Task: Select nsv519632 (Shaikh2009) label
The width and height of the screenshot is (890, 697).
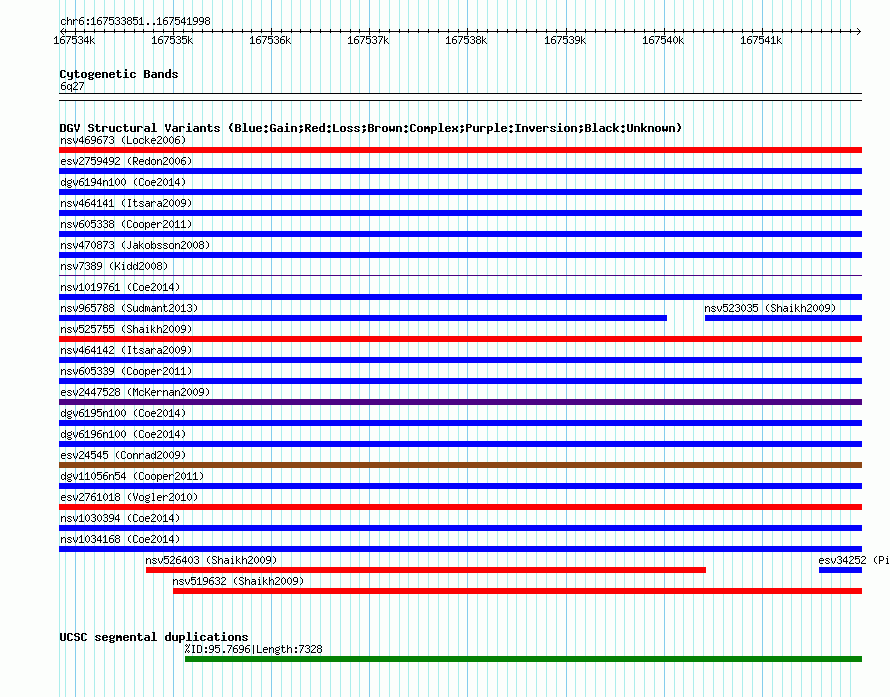Action: [x=238, y=581]
